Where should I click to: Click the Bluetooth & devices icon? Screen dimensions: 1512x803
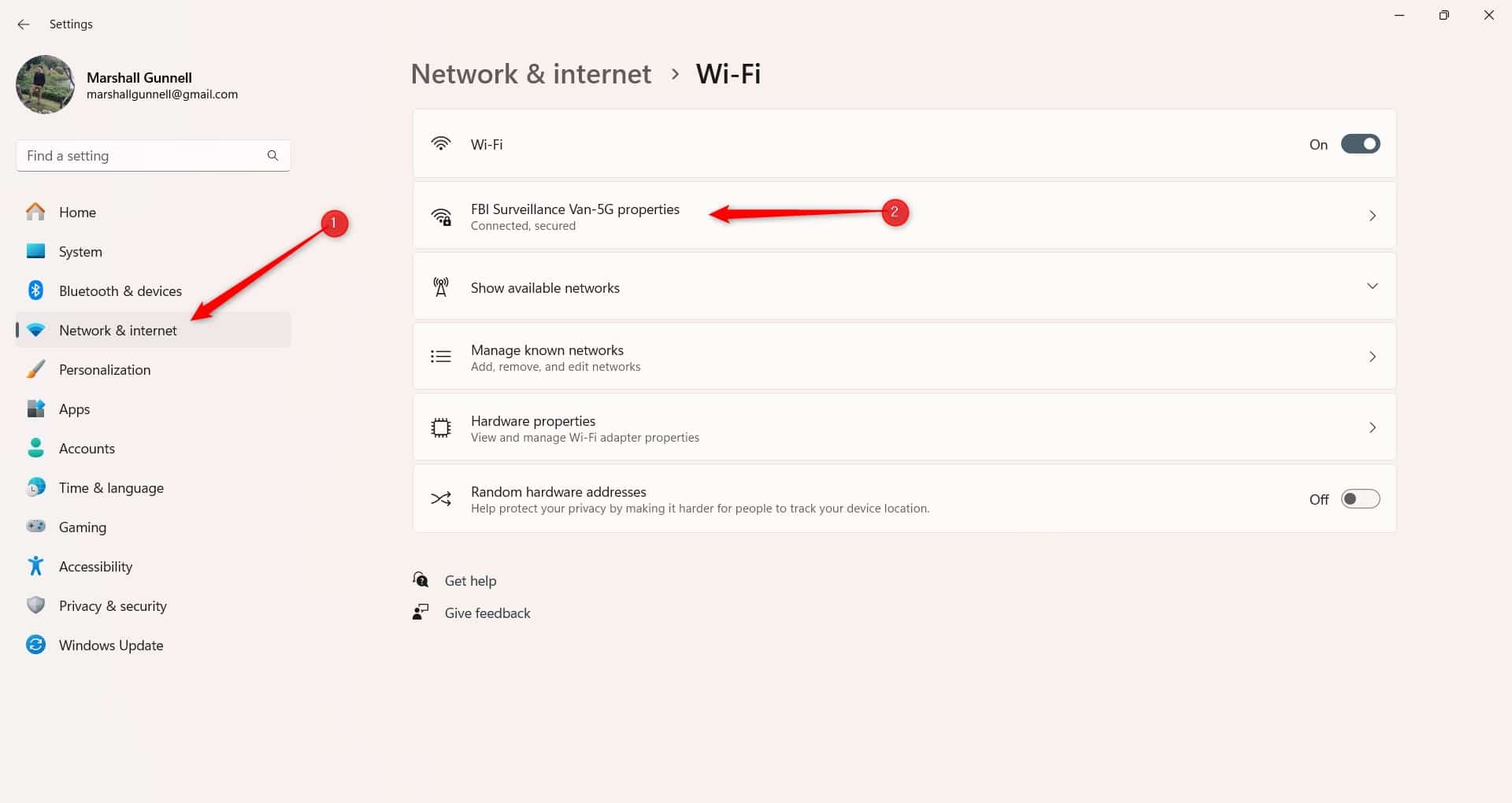coord(35,290)
